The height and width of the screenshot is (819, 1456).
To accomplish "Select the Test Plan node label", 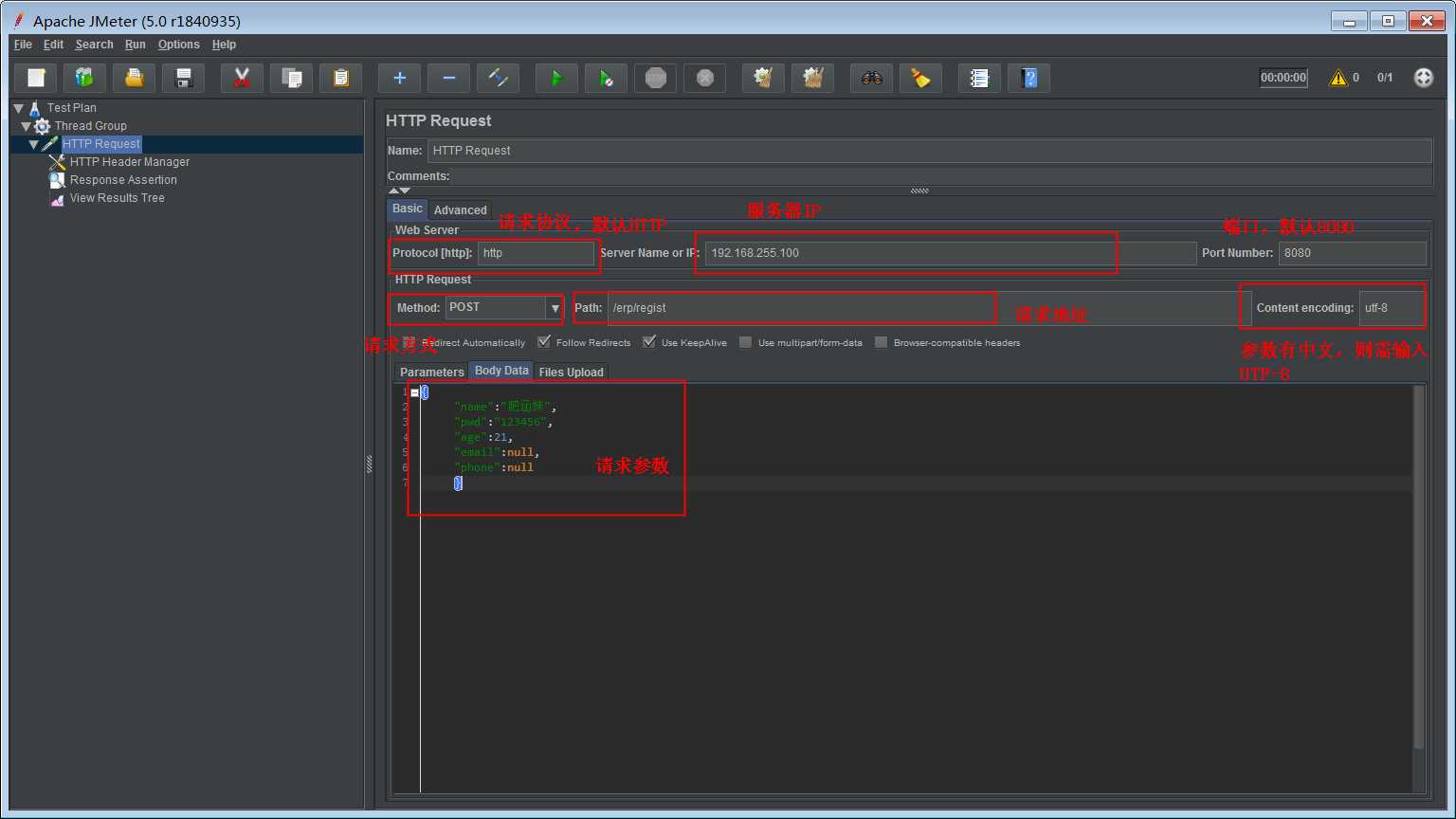I will tap(71, 108).
